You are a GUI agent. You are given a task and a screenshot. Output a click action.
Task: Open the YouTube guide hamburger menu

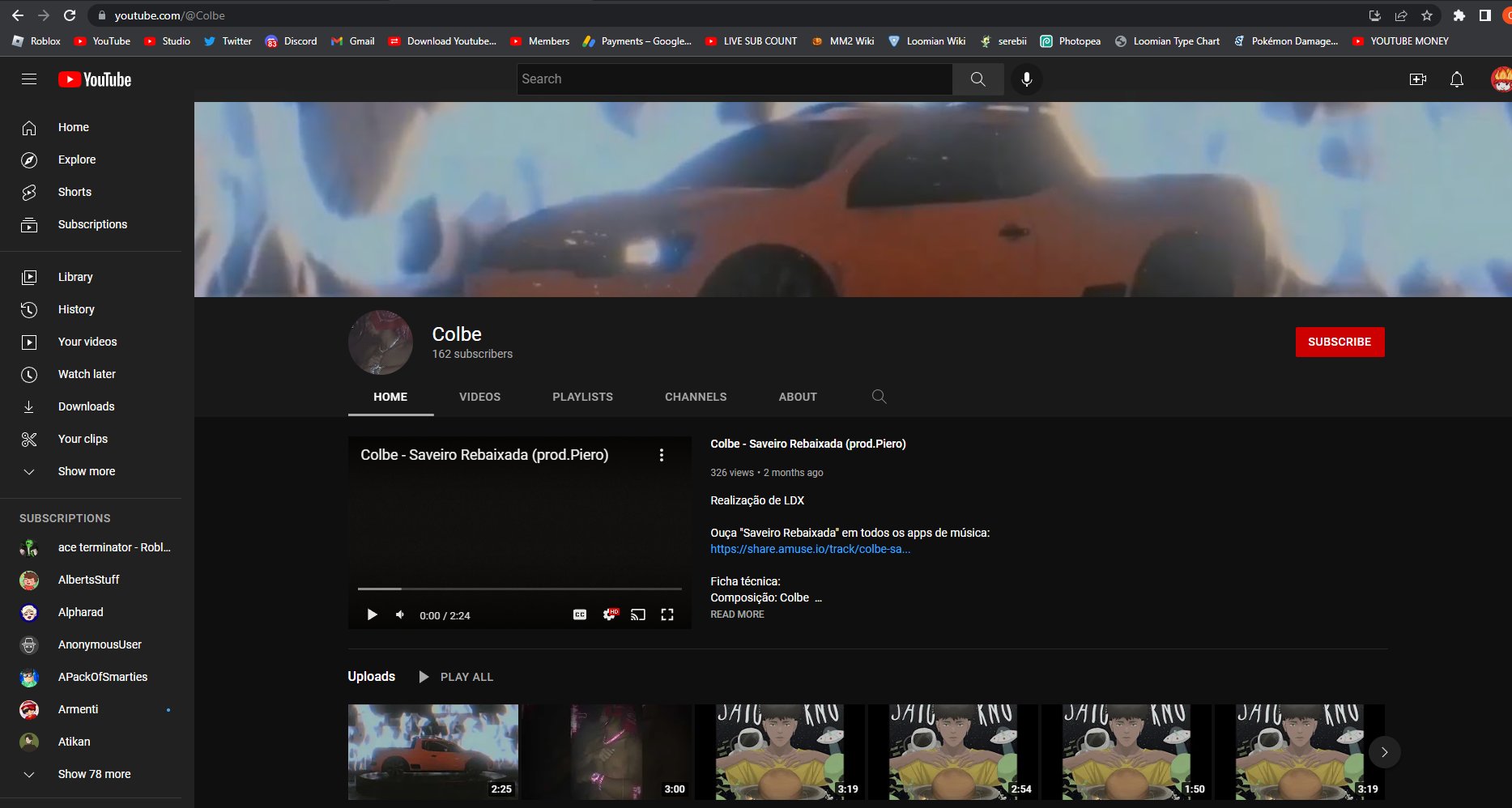pos(28,79)
